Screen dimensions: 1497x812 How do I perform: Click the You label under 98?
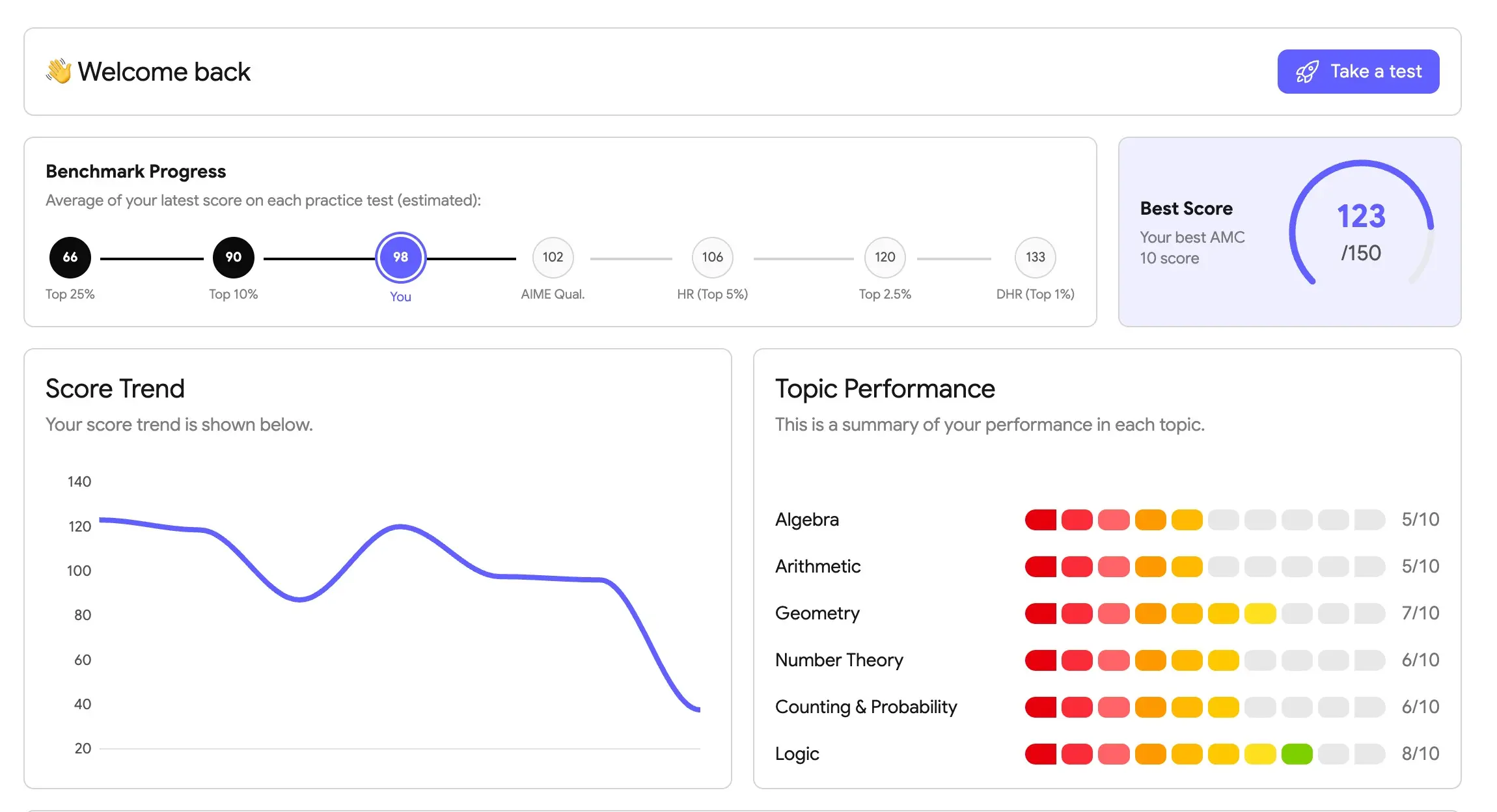[x=400, y=297]
